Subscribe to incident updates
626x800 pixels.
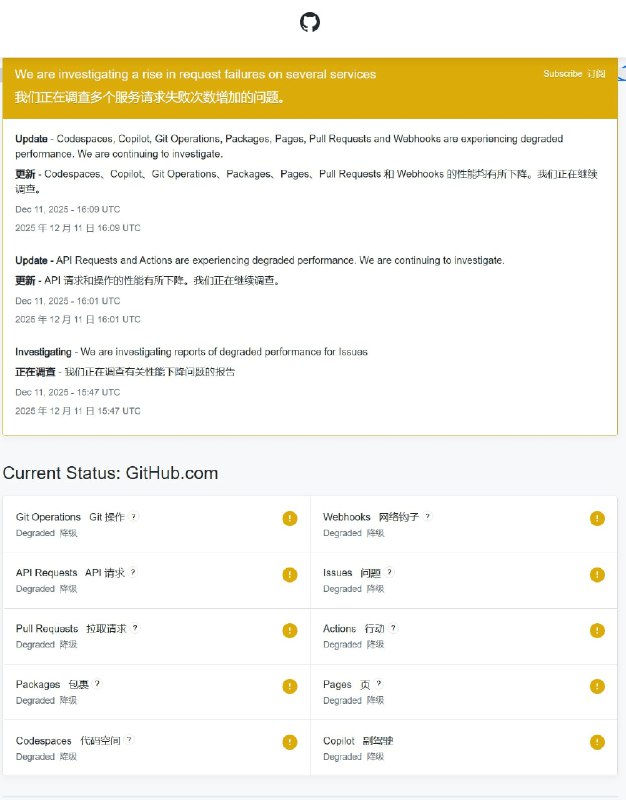(574, 74)
